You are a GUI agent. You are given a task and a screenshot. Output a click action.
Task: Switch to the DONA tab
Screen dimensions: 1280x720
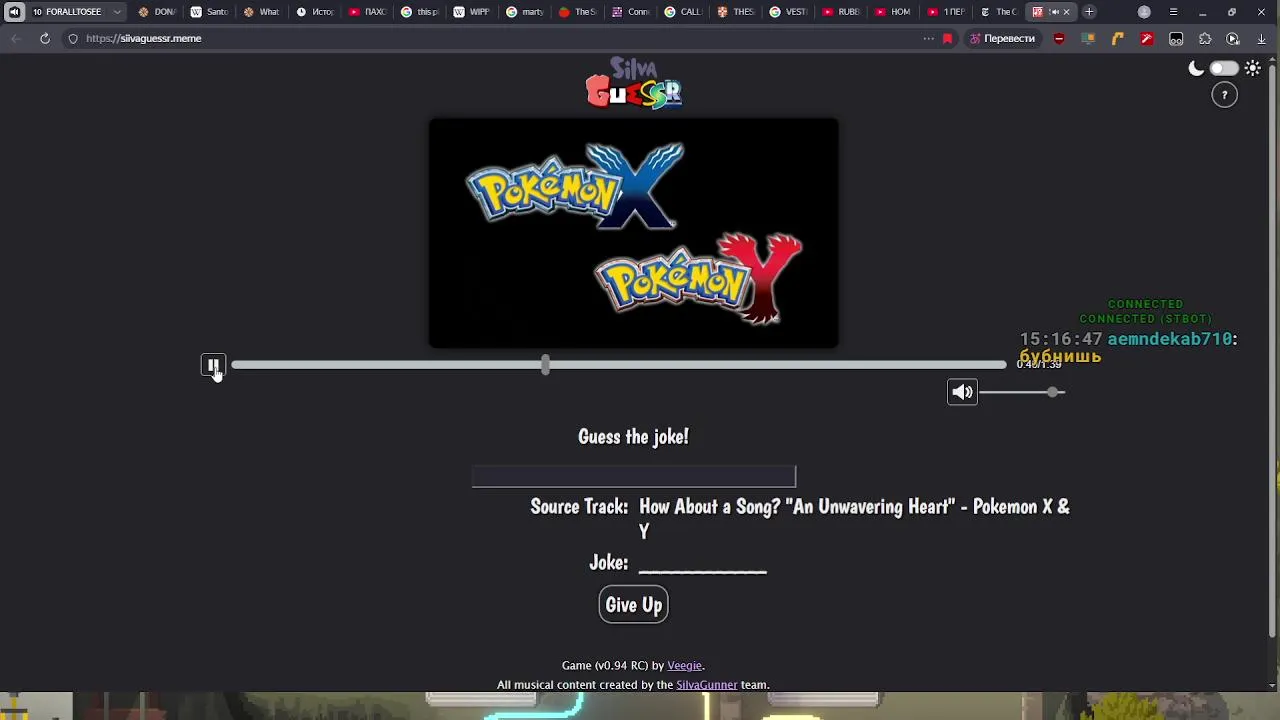click(157, 12)
